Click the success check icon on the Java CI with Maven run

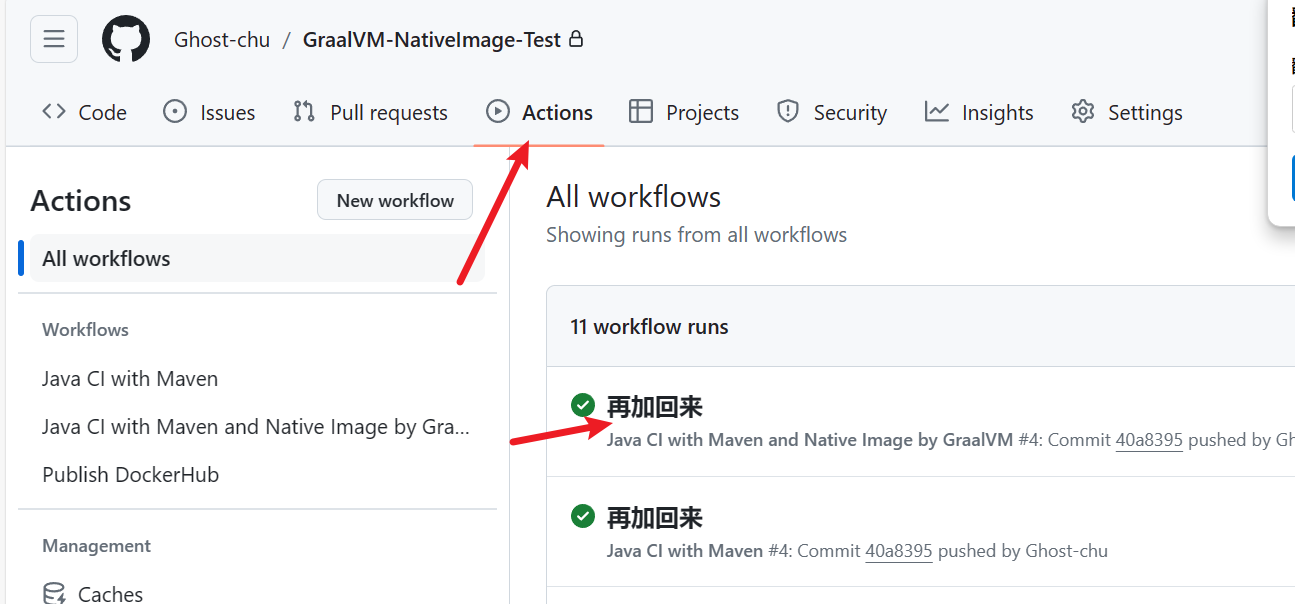click(583, 516)
